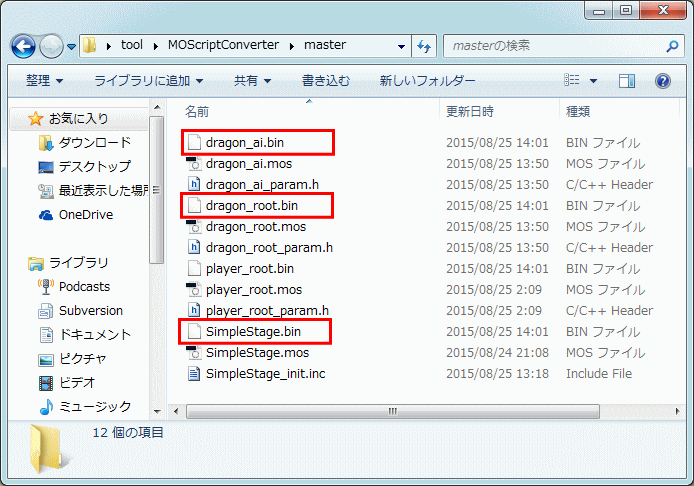Screen dimensions: 694x486
Task: Sort by the 種類 column header
Action: [578, 112]
